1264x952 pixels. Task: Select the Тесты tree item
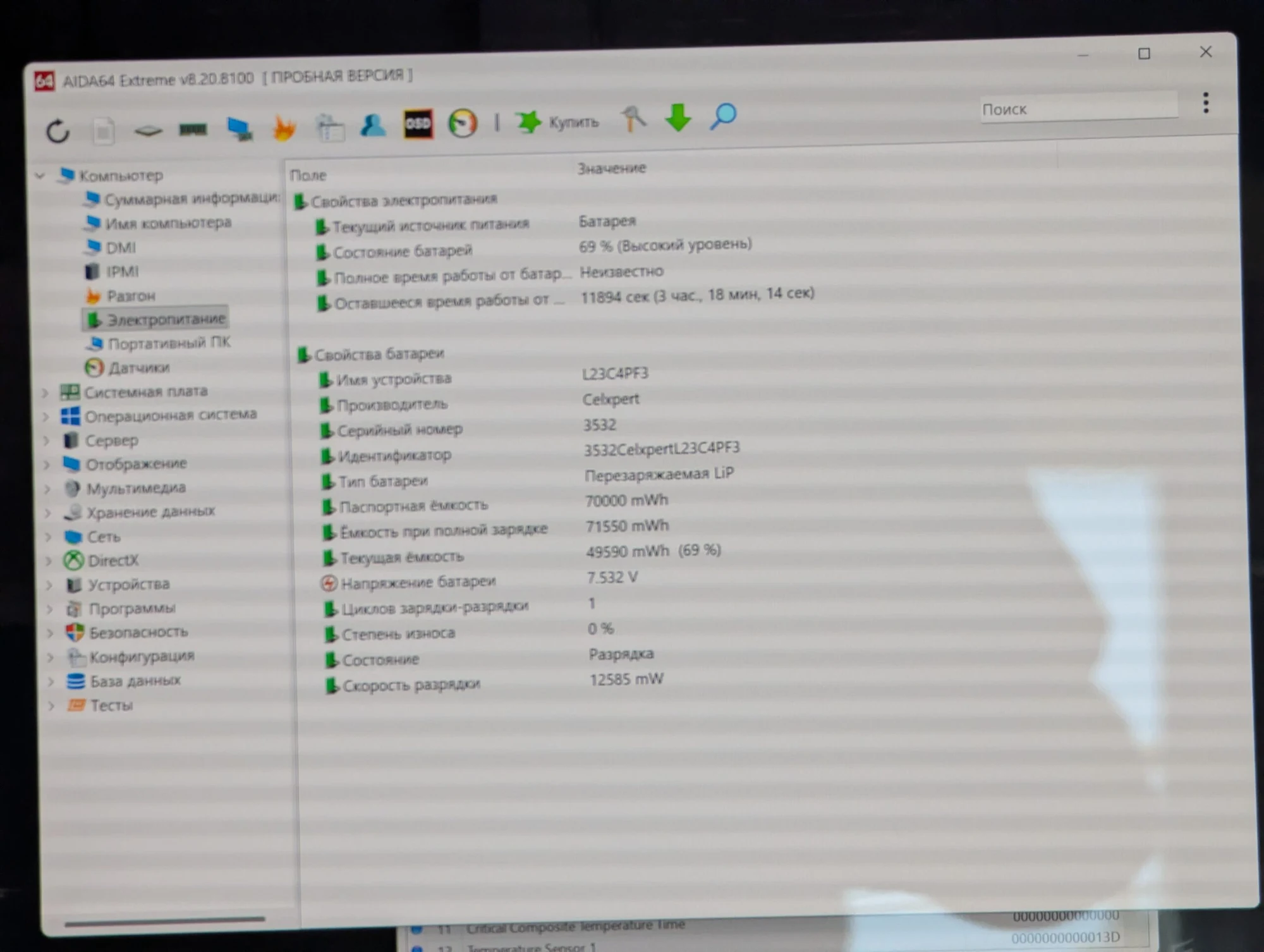(x=100, y=705)
